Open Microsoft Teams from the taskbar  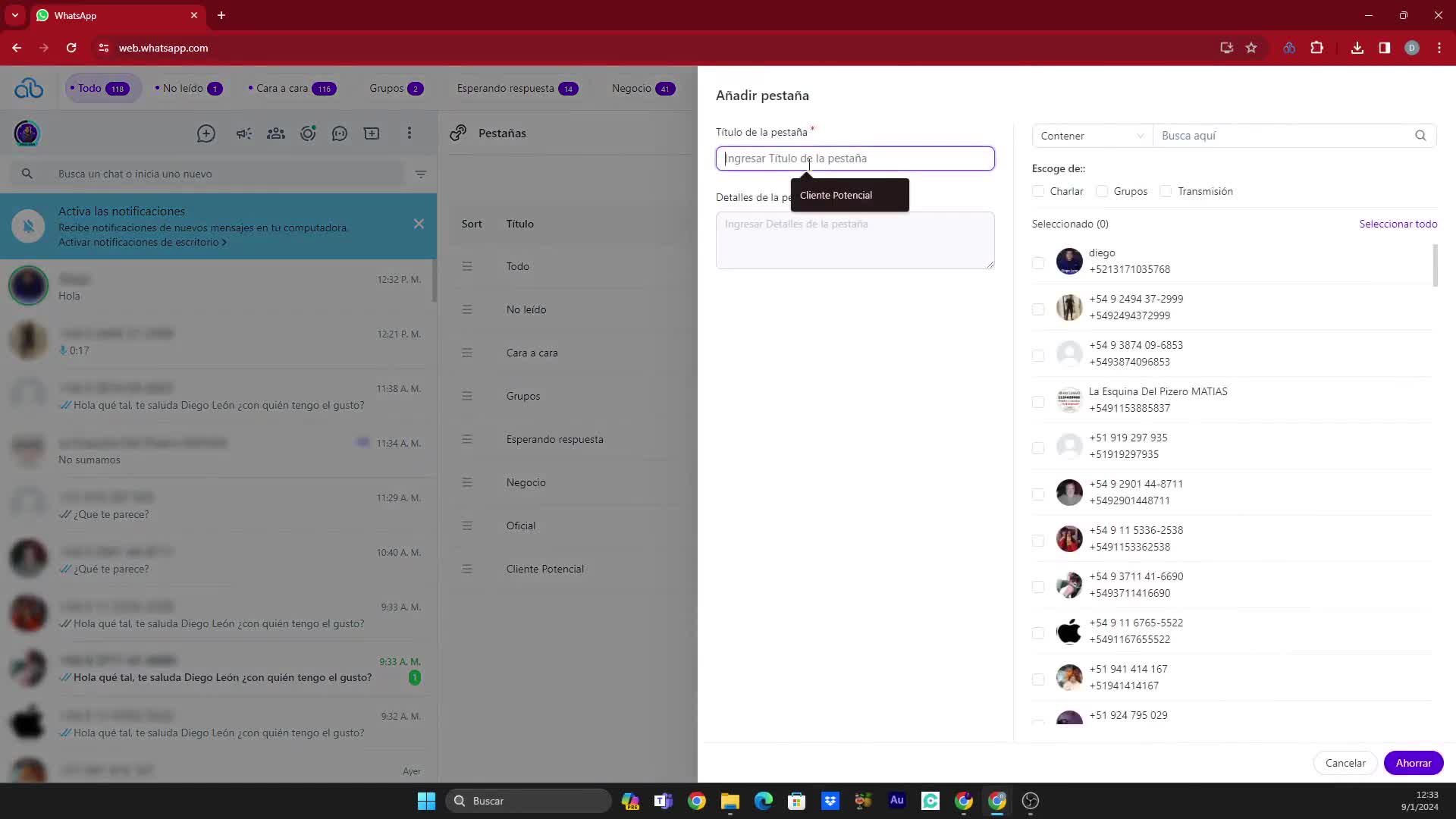tap(664, 801)
